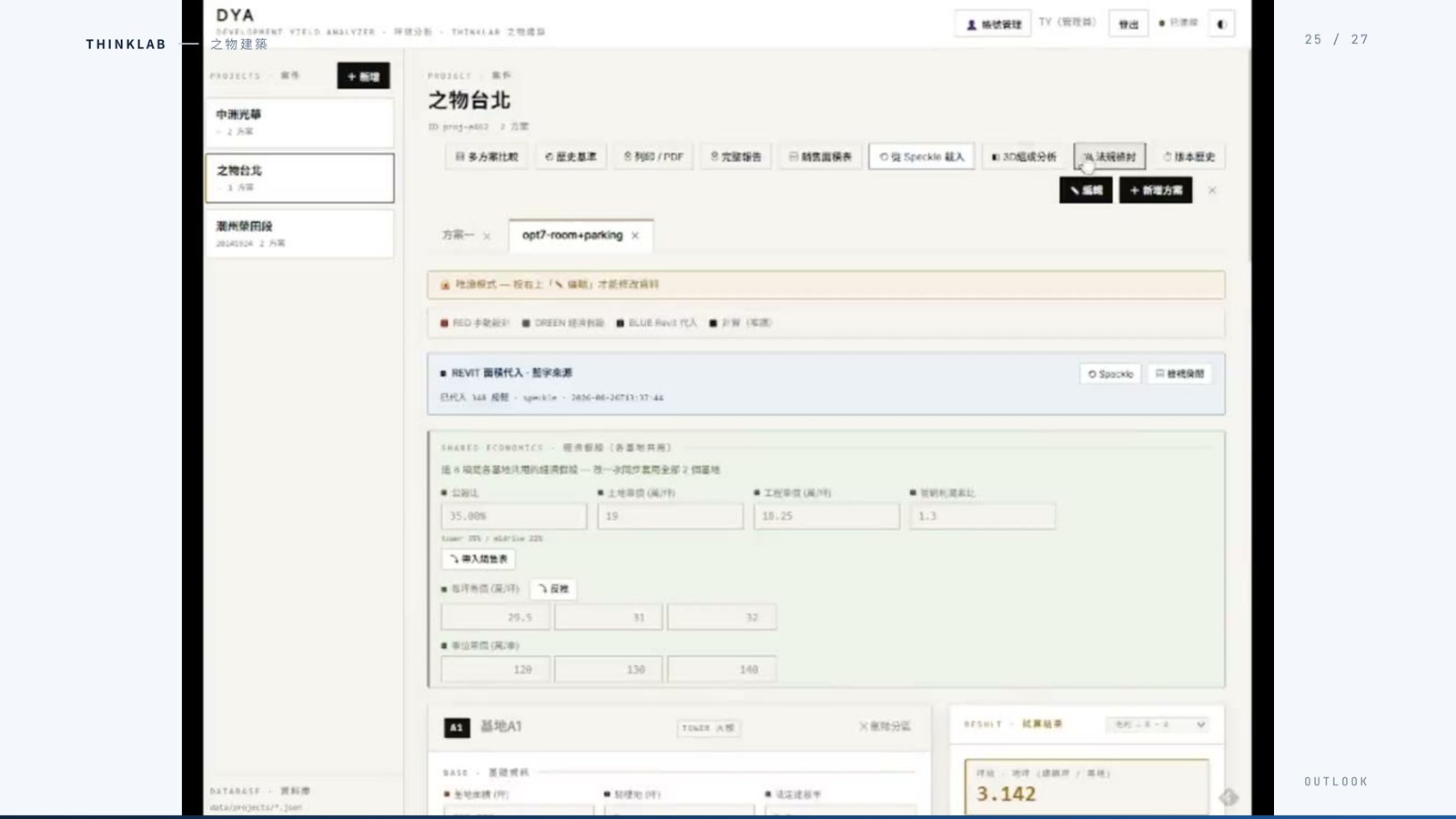1456x819 pixels.
Task: Click the construction cost field showing 18.25
Action: click(827, 516)
